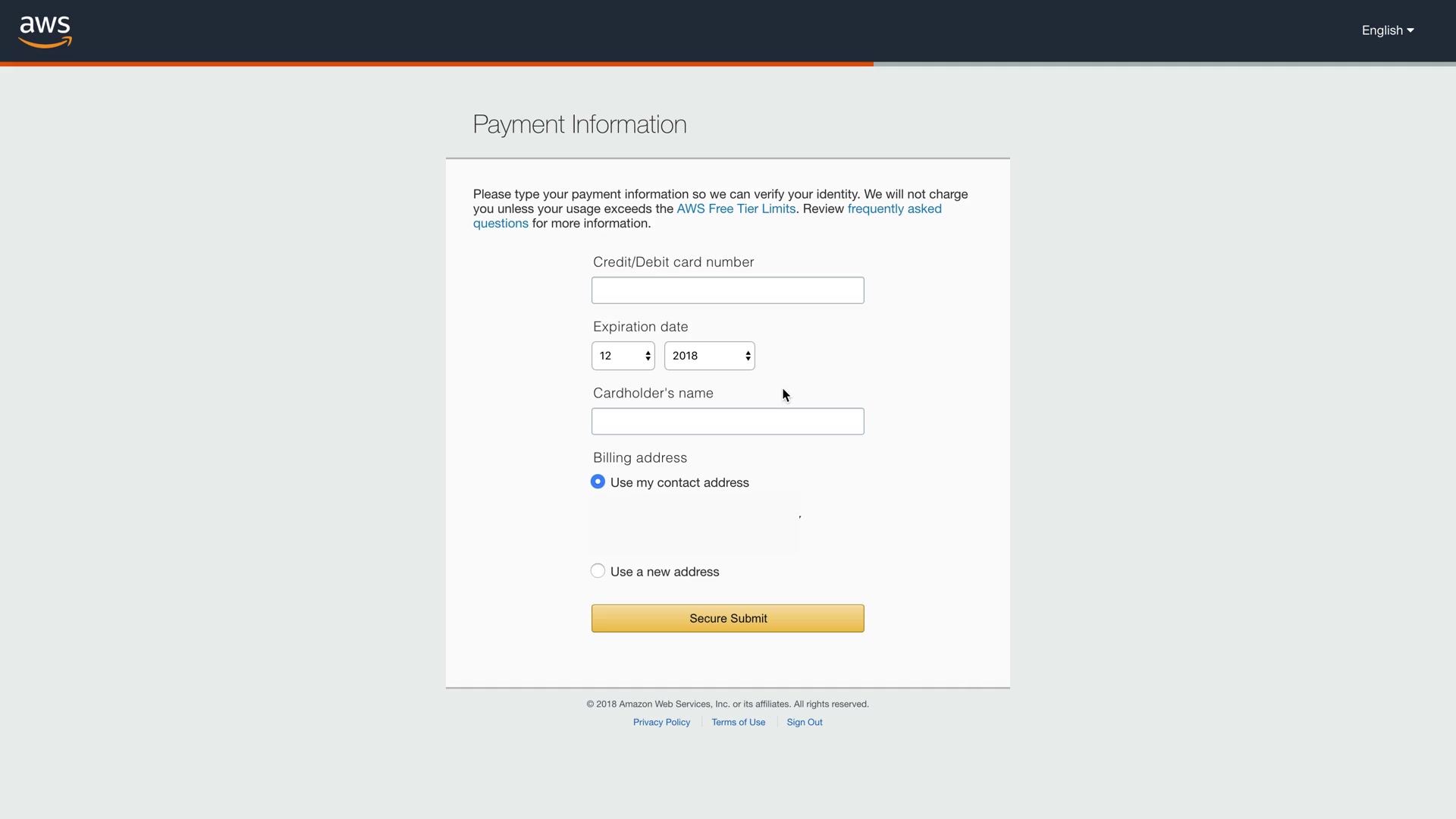Select the Use a new address radio button

(598, 571)
